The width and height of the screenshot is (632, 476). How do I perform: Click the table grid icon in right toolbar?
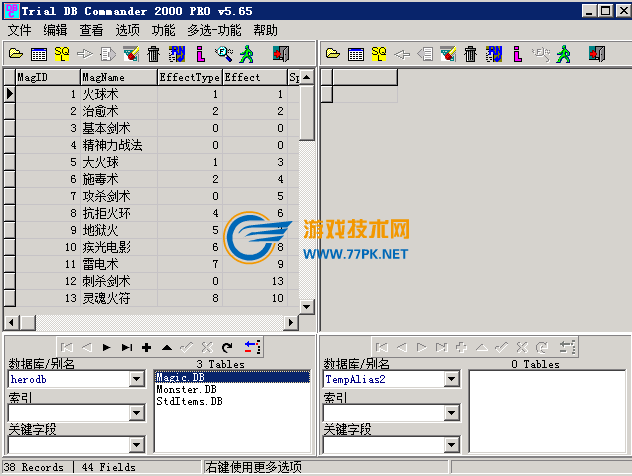pyautogui.click(x=355, y=54)
